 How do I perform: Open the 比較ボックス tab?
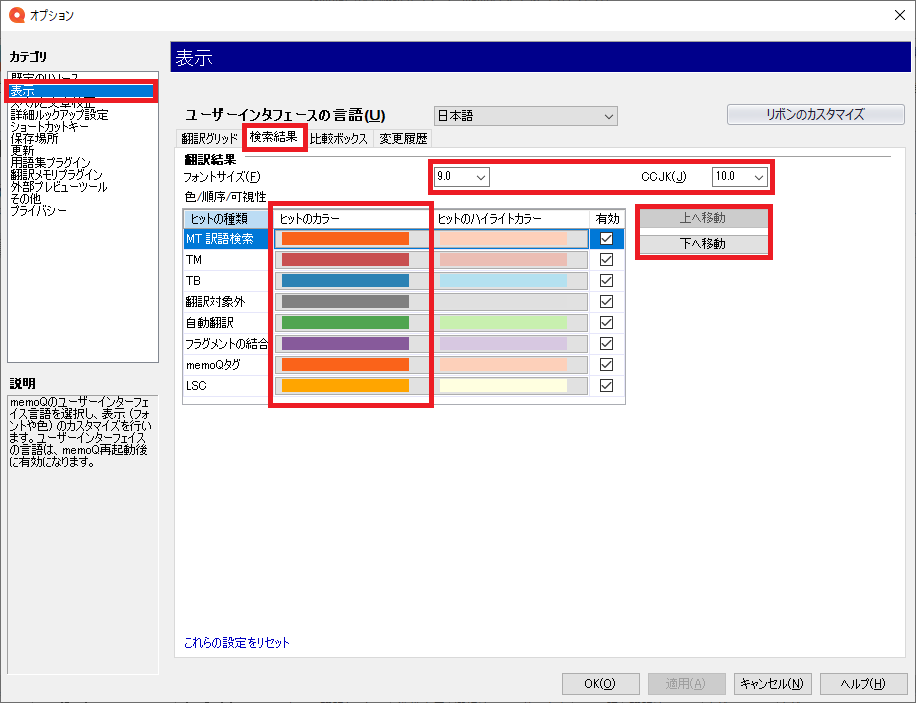coord(339,139)
